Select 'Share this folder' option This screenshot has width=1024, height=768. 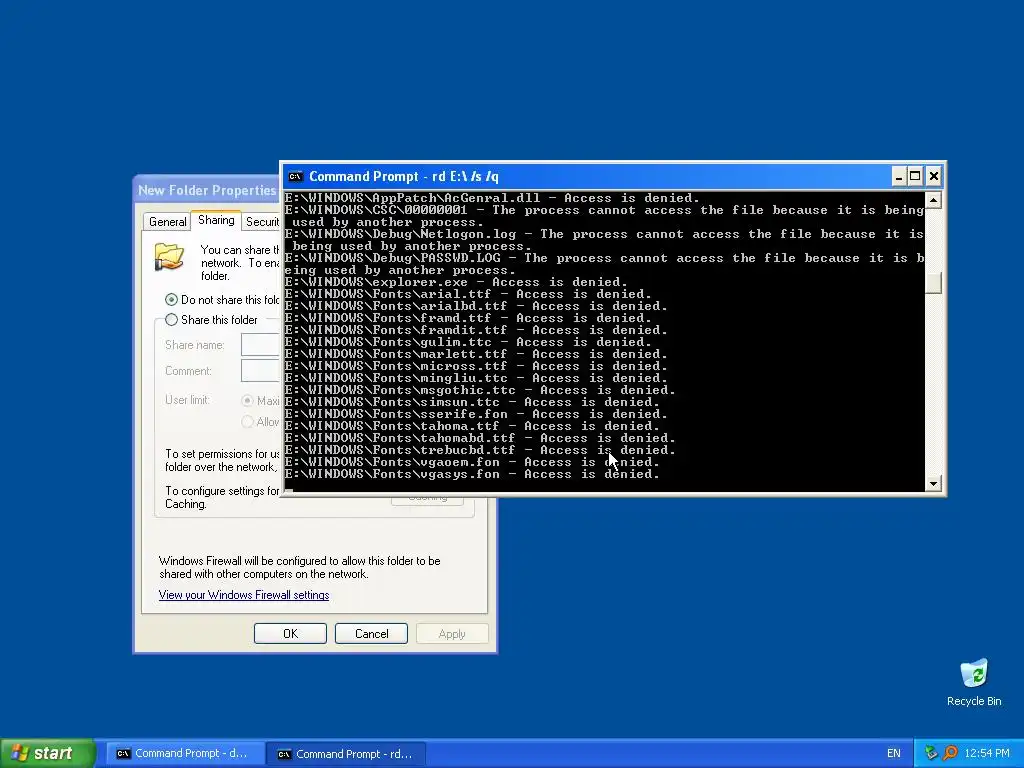tap(171, 319)
